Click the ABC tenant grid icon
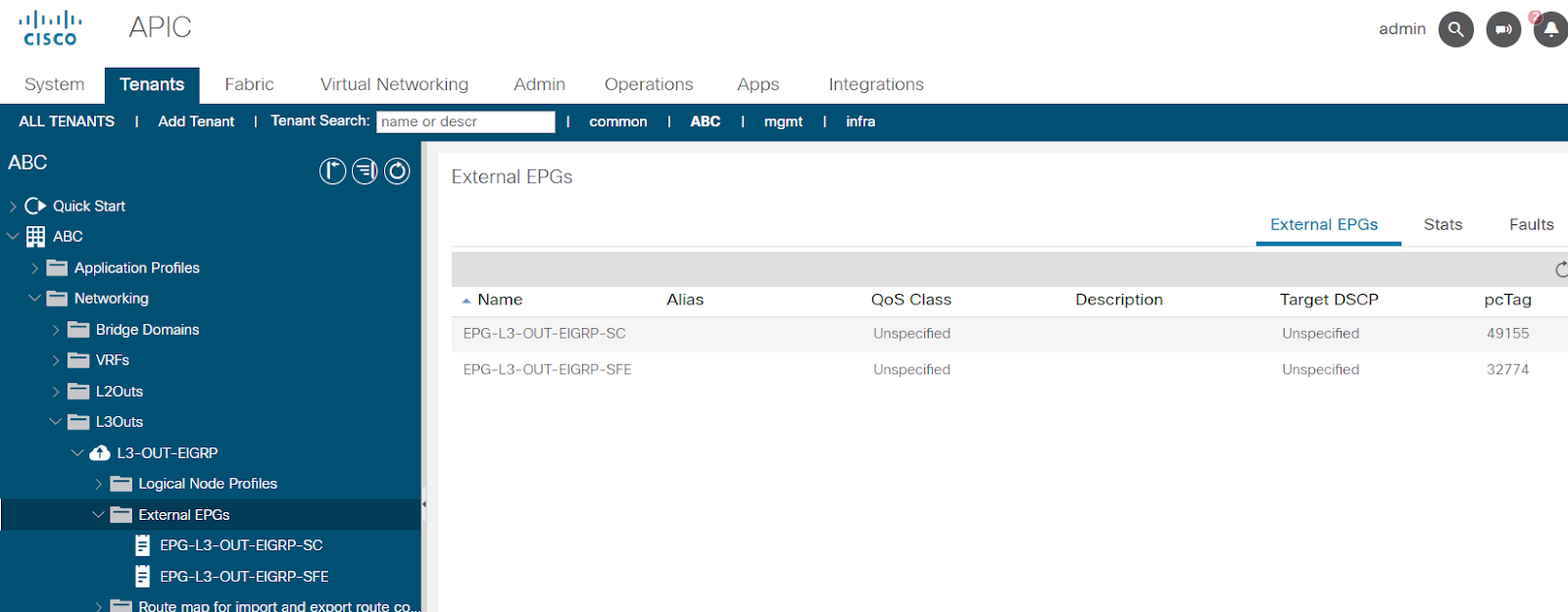1568x612 pixels. click(35, 236)
